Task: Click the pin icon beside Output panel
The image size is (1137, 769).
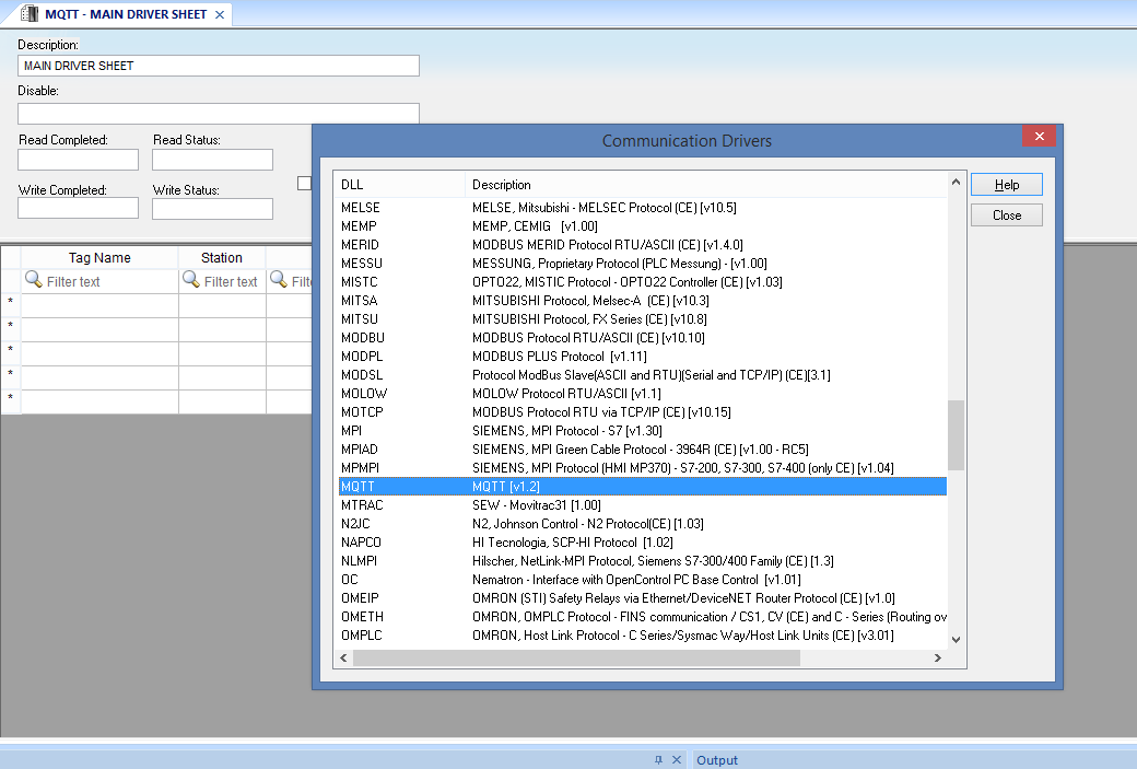Action: (x=658, y=760)
